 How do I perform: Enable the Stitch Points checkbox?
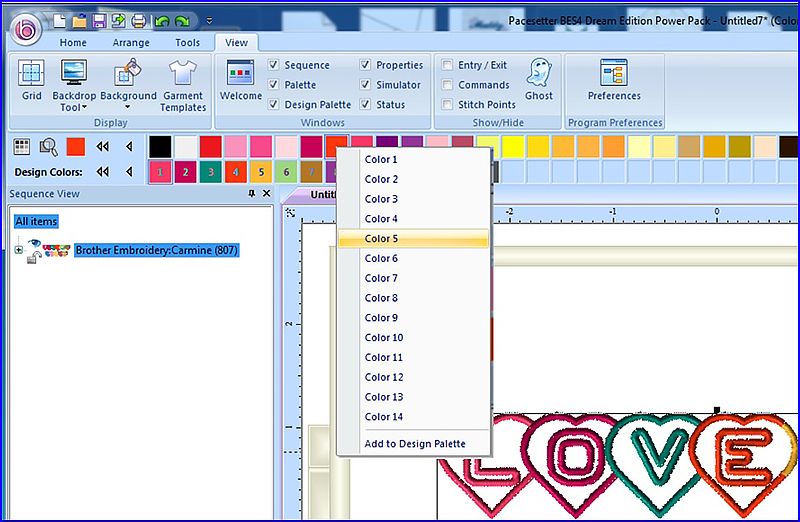448,105
